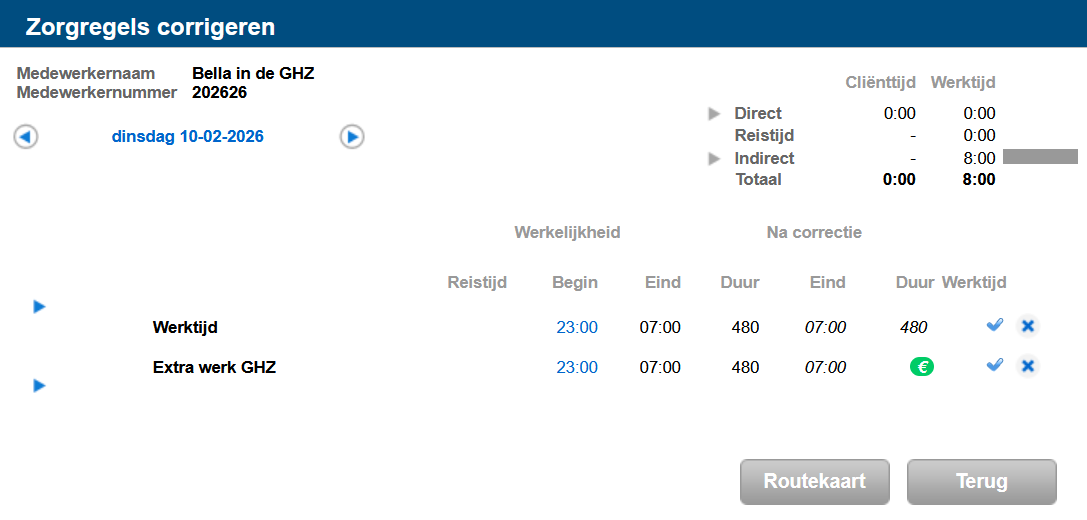Confirm the Extra werk GHZ checkmark
Image resolution: width=1087 pixels, height=520 pixels.
coord(994,366)
